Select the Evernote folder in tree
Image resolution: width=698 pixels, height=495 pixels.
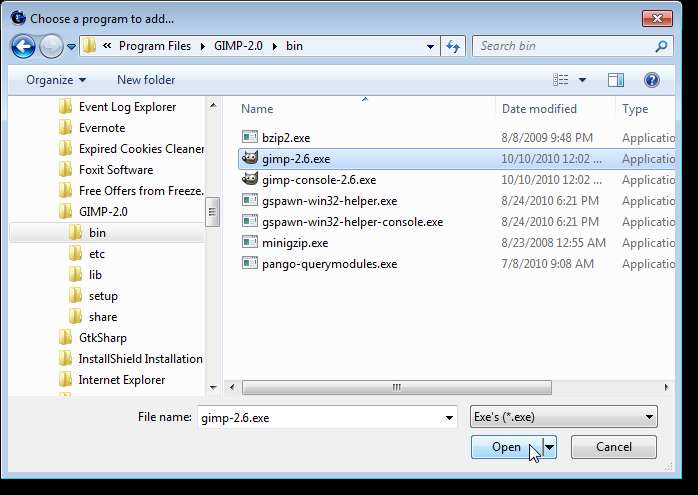pyautogui.click(x=102, y=128)
